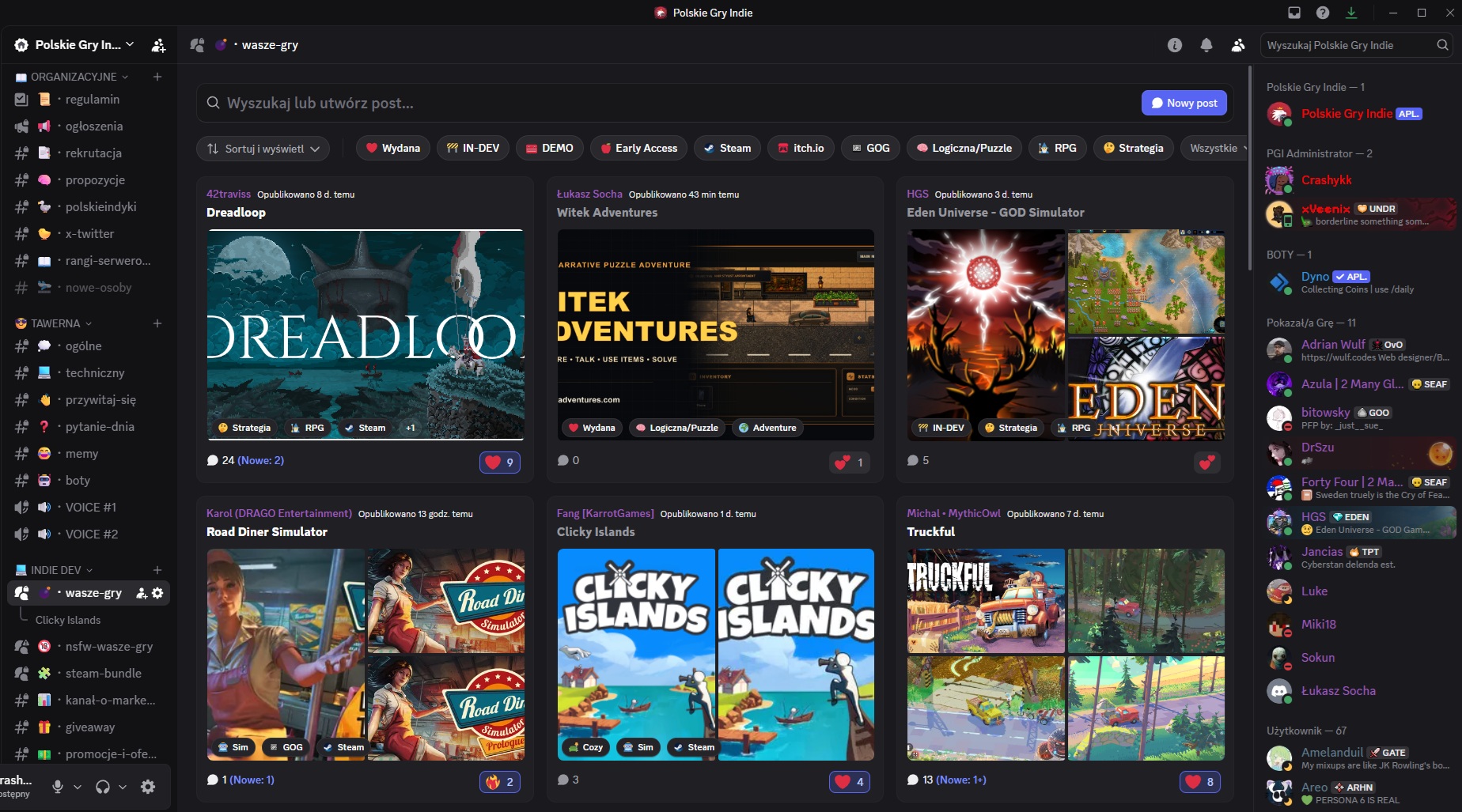Toggle the IN-DEV tag filter
The width and height of the screenshot is (1462, 812).
(x=473, y=148)
